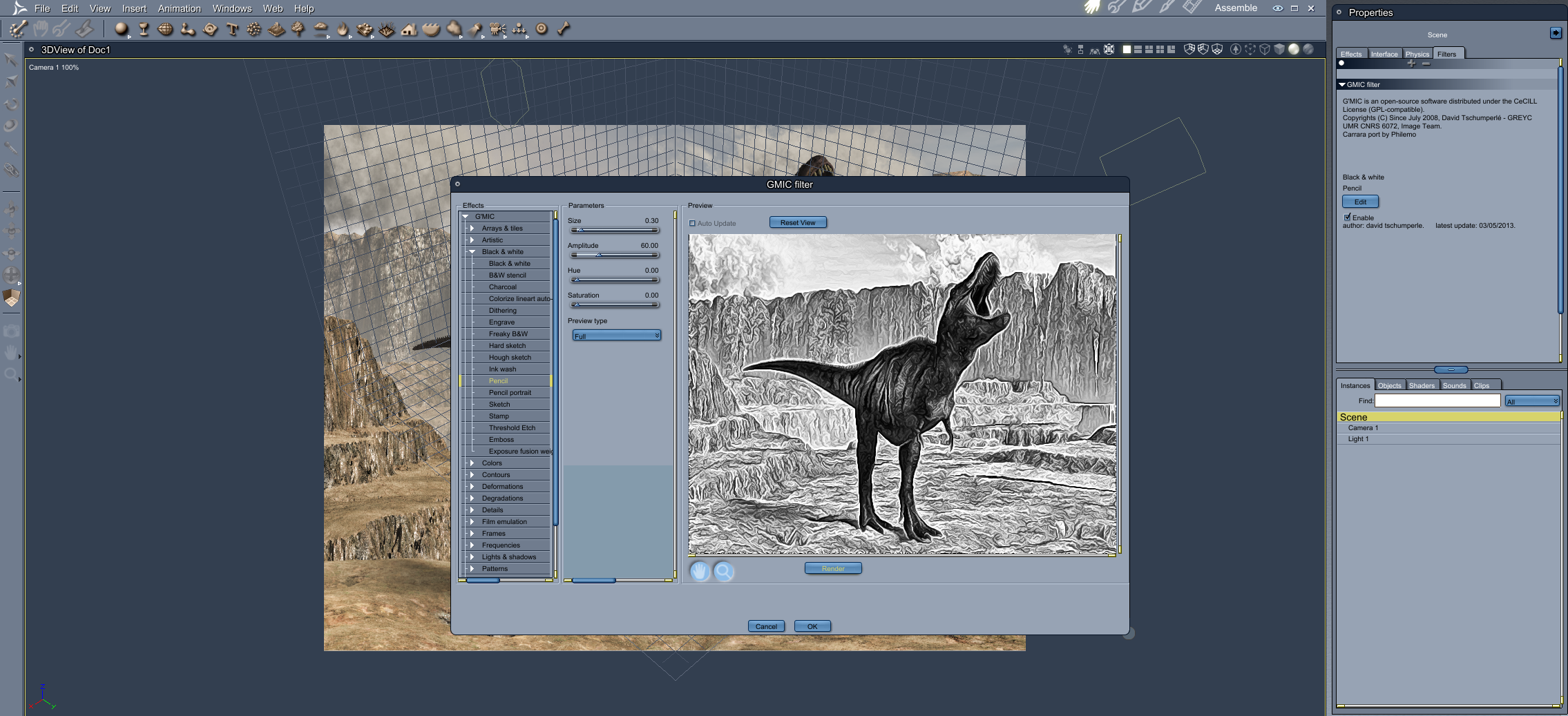Collapse the Black & white category
The width and height of the screenshot is (1568, 716).
472,252
